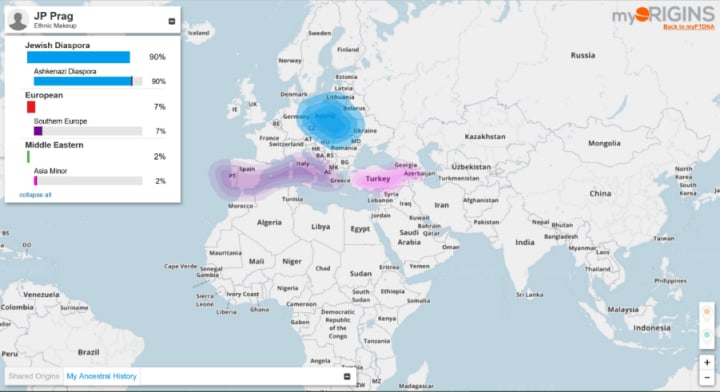720x392 pixels.
Task: Click the China map label
Action: click(600, 193)
